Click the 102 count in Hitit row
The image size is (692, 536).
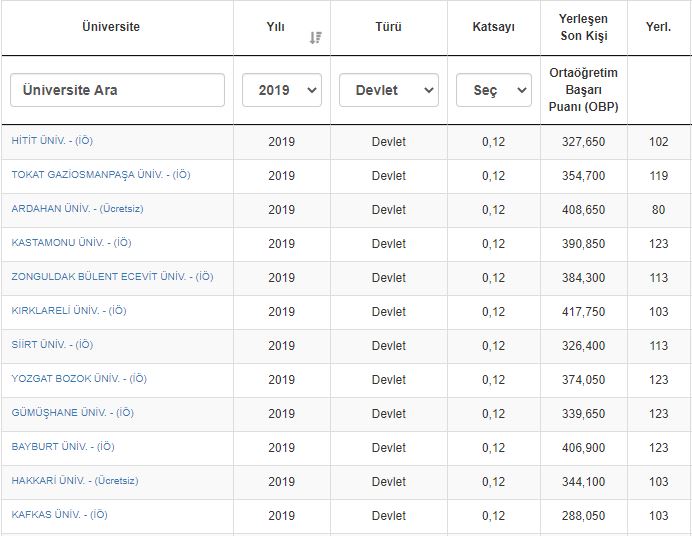tap(658, 142)
